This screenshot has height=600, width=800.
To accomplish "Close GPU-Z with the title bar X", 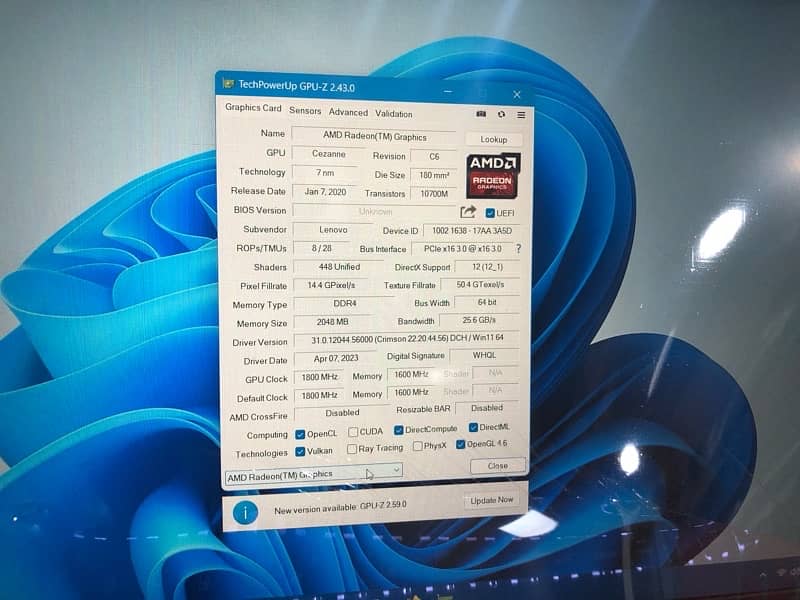I will (x=517, y=95).
